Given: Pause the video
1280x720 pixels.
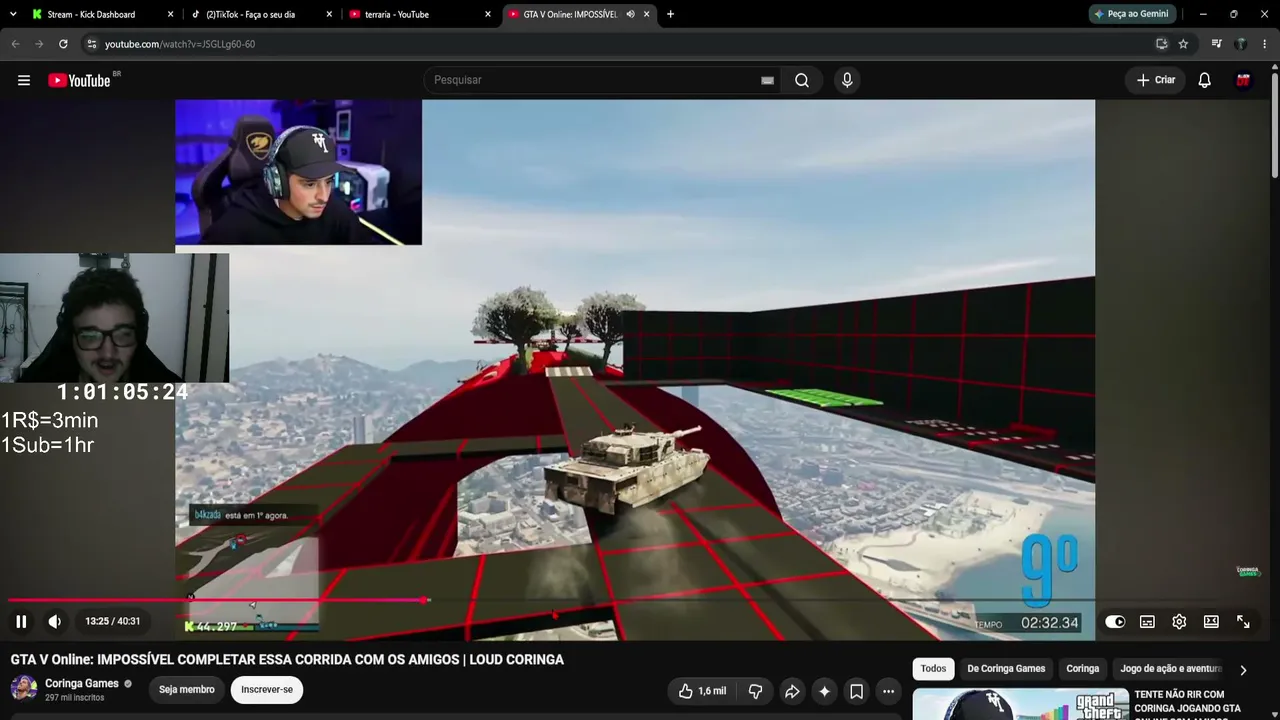Looking at the screenshot, I should coord(21,621).
